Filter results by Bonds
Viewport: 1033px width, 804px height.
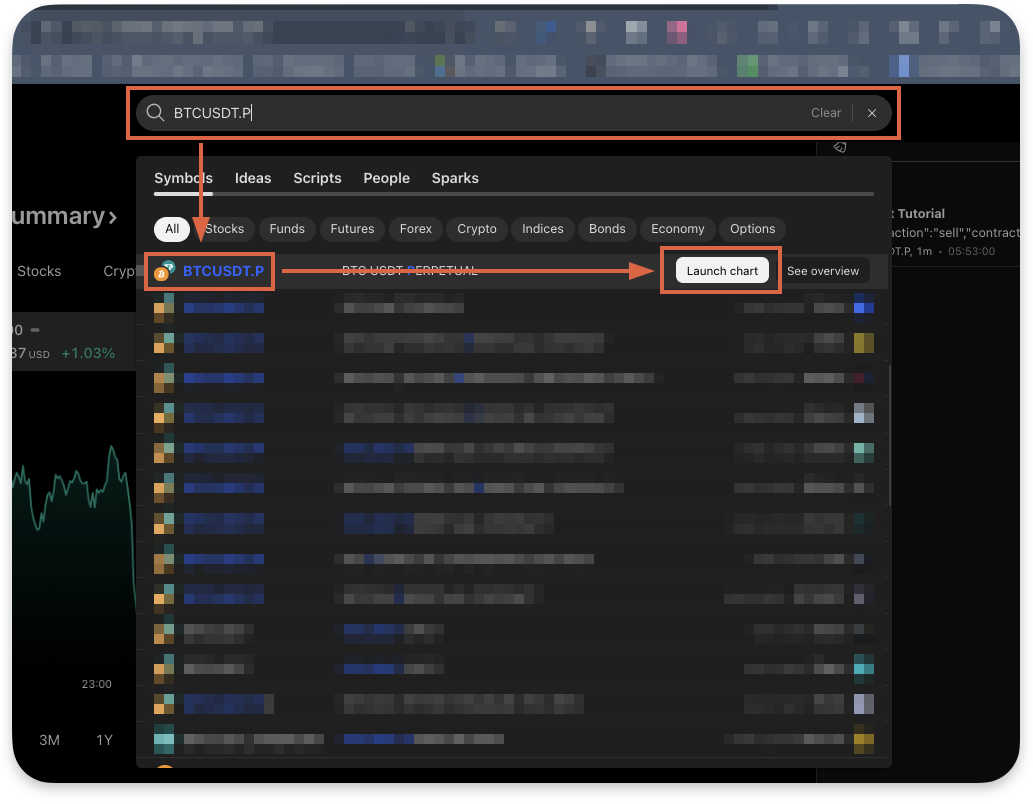point(607,229)
